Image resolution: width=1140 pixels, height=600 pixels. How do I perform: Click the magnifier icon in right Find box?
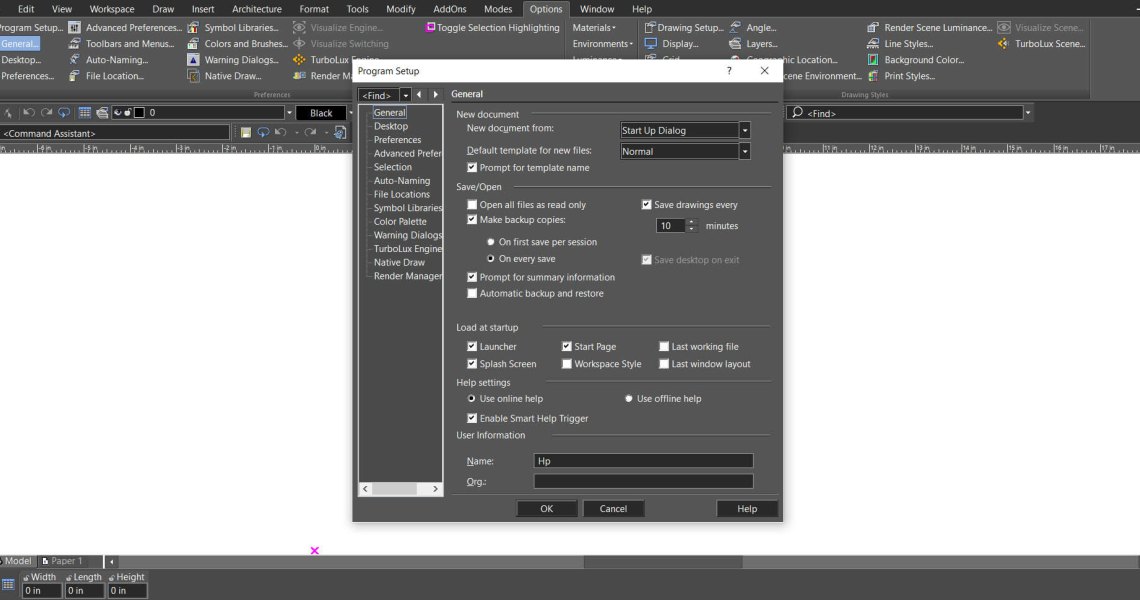click(x=797, y=113)
